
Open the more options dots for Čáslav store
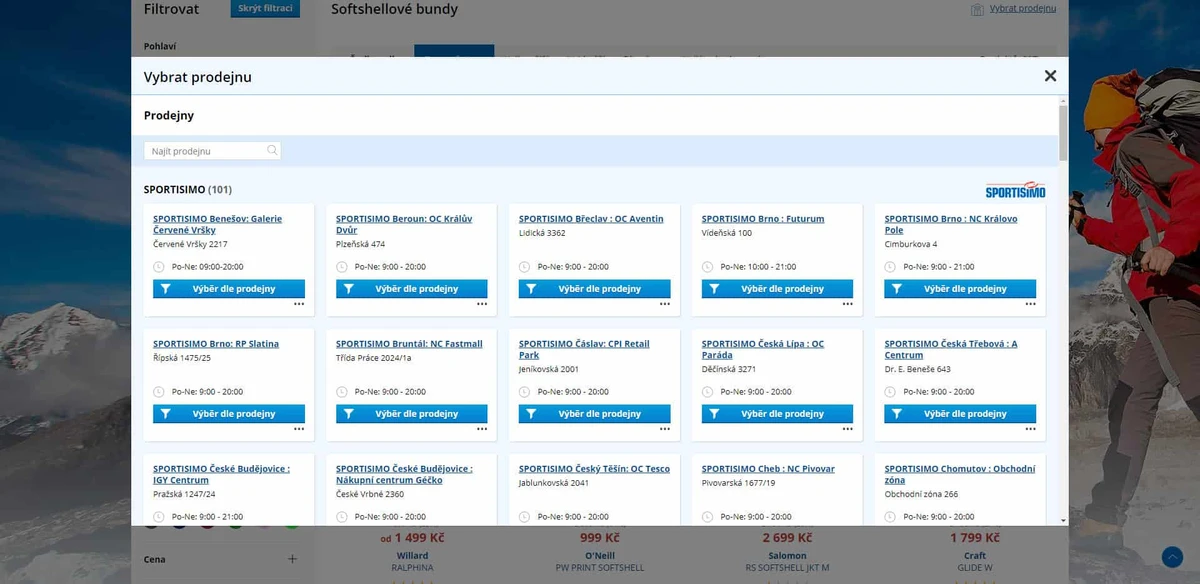click(x=665, y=429)
